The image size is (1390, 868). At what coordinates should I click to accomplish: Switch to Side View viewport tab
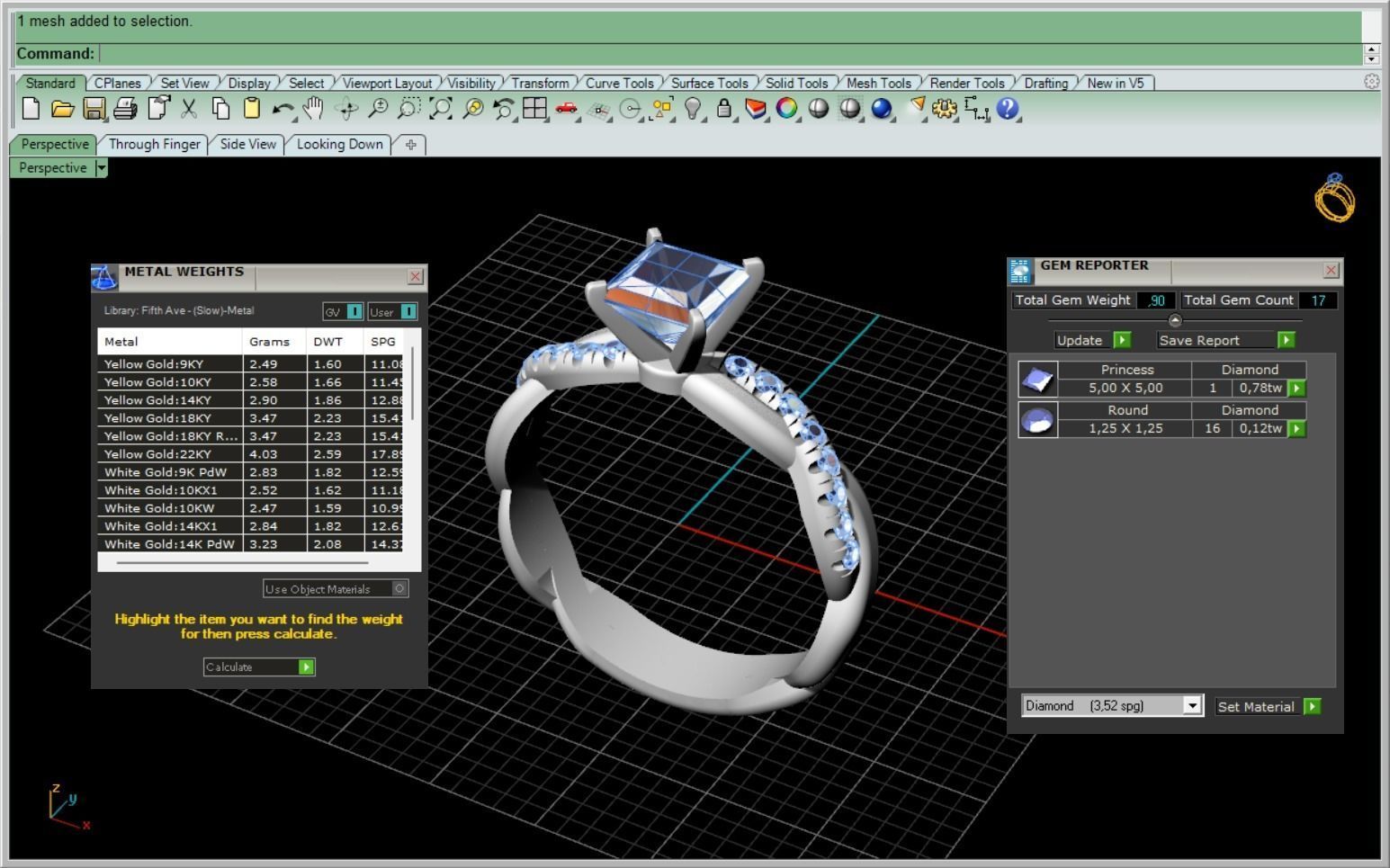[x=248, y=144]
